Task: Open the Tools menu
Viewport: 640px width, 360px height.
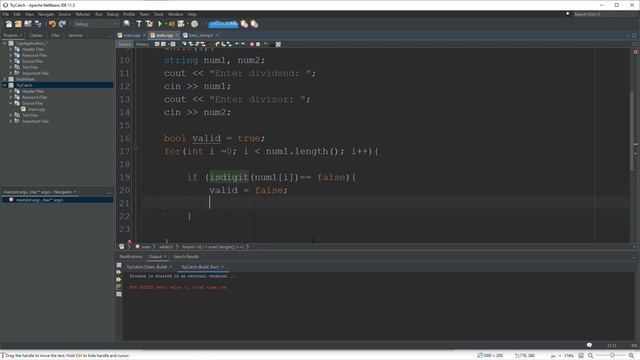Action: click(158, 14)
